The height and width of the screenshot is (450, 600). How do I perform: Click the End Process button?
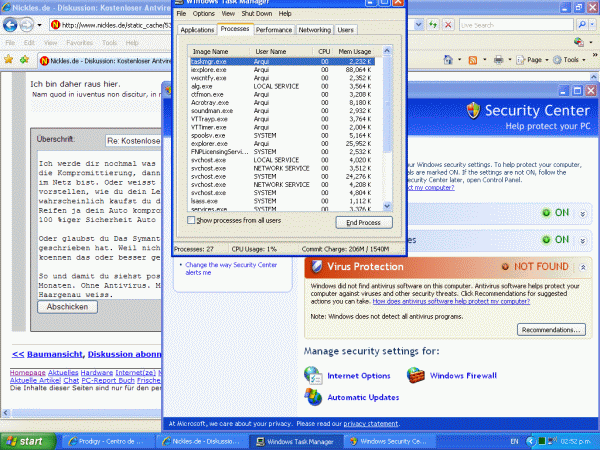(364, 222)
